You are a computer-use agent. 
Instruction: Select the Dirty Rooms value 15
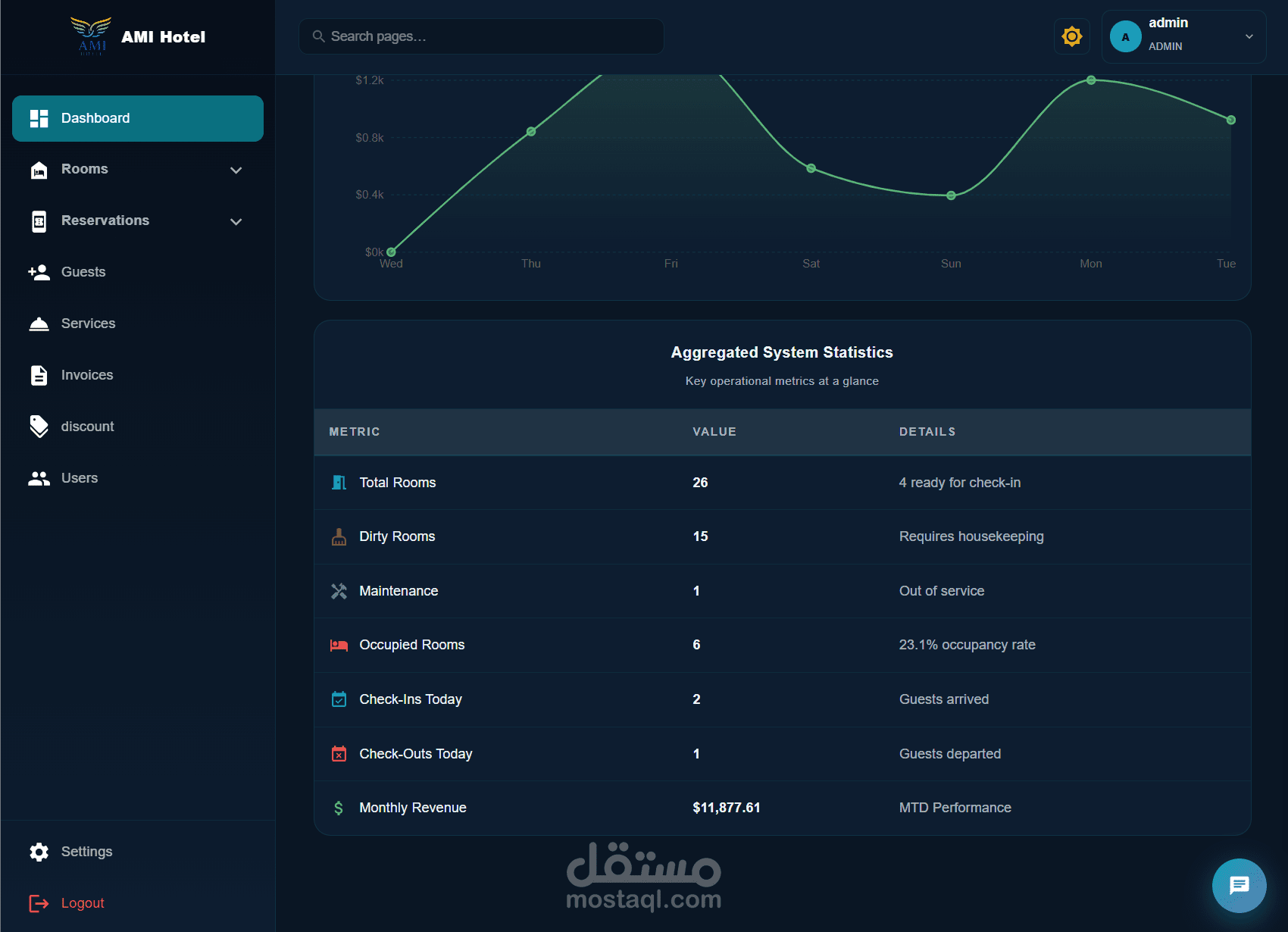pyautogui.click(x=700, y=536)
